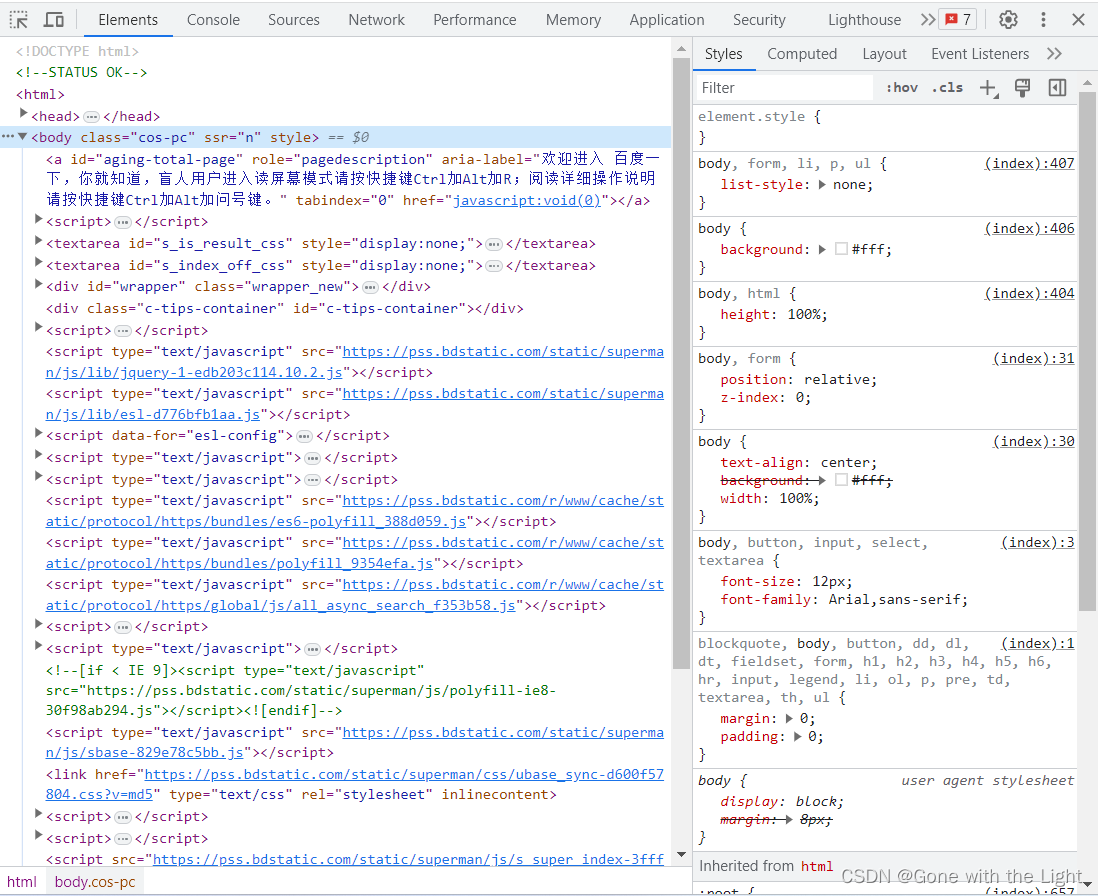Screen dimensions: 1098x896
Task: Click the Styles Filter input field
Action: 784,88
